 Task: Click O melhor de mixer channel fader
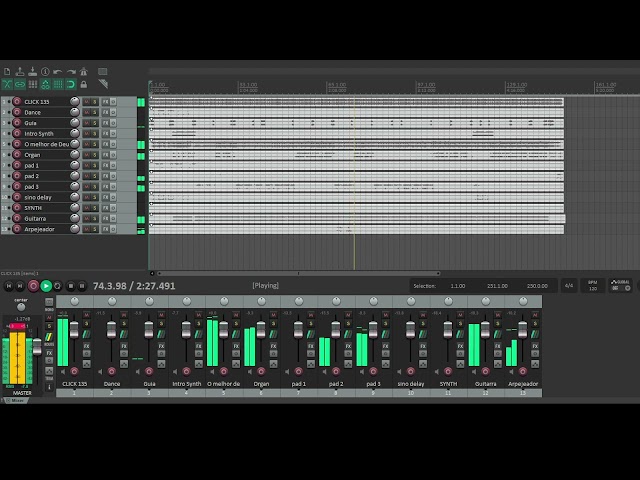[x=223, y=330]
